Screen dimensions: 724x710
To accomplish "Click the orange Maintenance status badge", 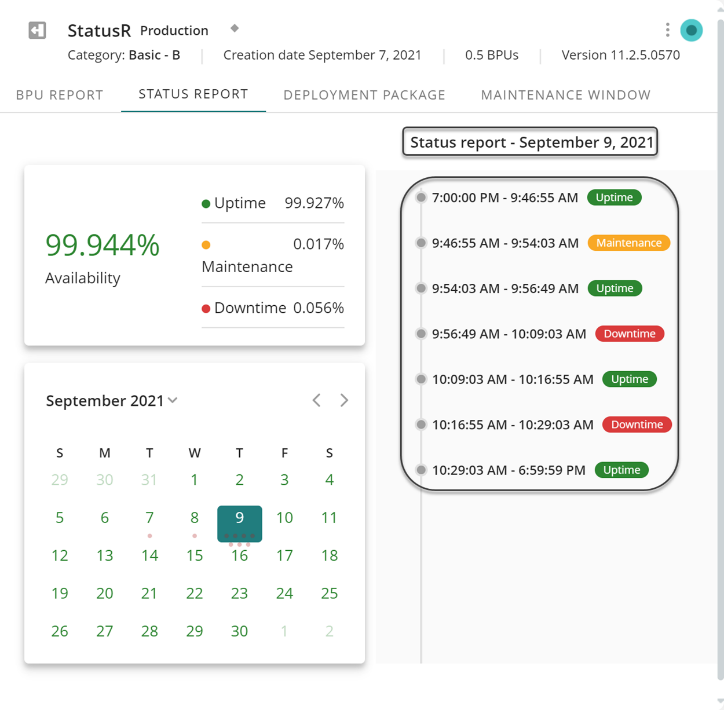I will pyautogui.click(x=628, y=243).
